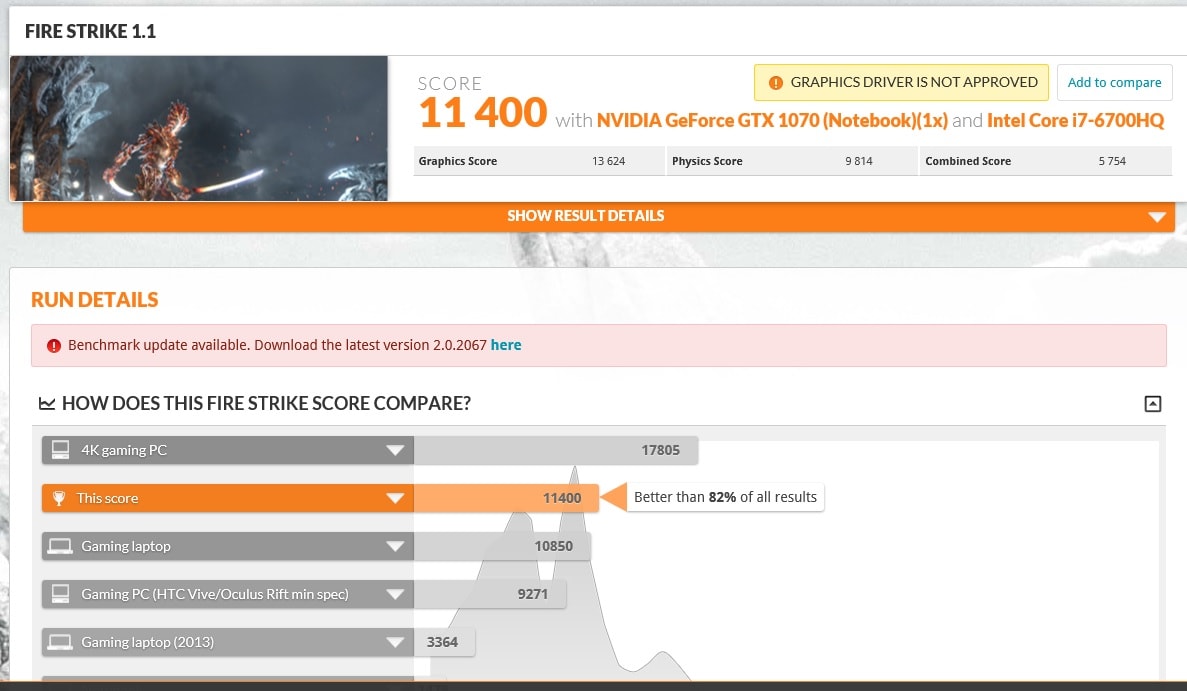Click the Fire Strike benchmark thumbnail image
This screenshot has height=691, width=1187.
click(199, 128)
